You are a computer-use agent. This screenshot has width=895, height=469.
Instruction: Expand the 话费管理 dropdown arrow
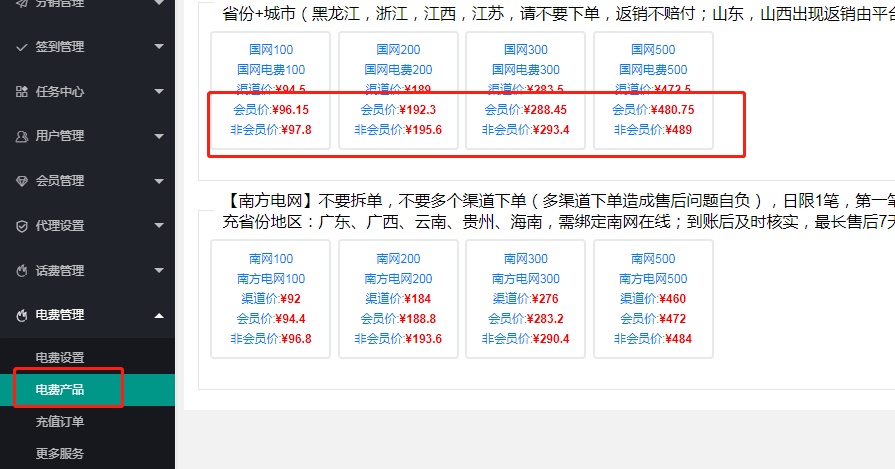[159, 270]
